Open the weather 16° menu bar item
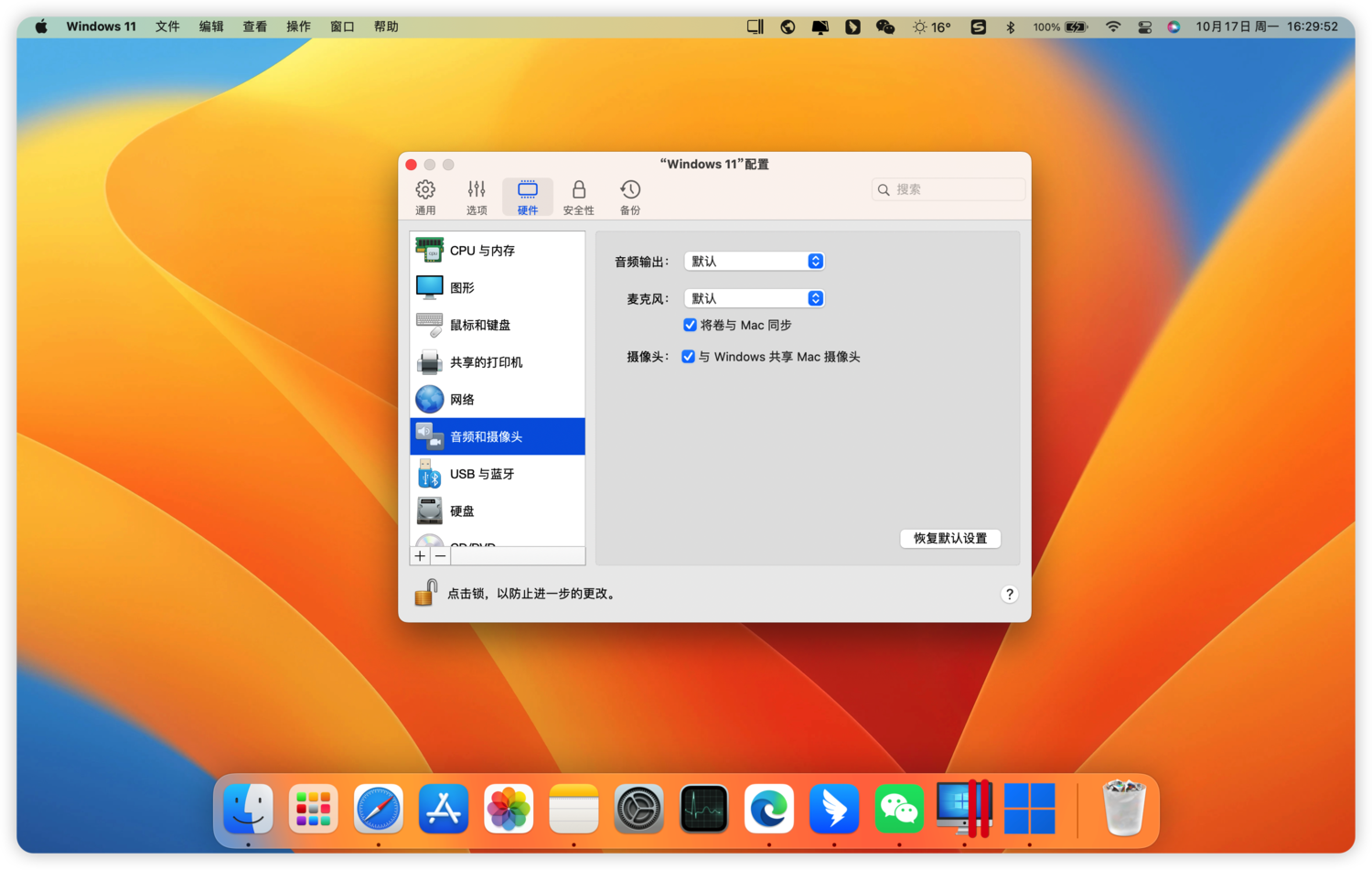This screenshot has width=1372, height=870. (x=931, y=27)
